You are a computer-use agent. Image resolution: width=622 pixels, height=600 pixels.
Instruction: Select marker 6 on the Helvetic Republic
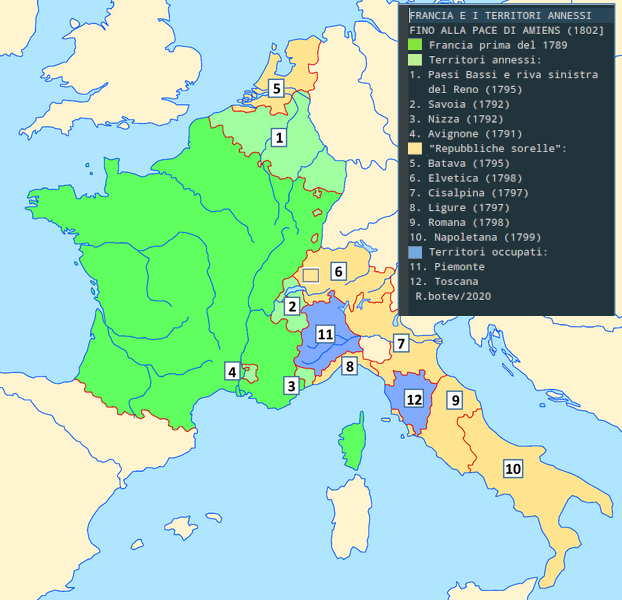tap(339, 271)
